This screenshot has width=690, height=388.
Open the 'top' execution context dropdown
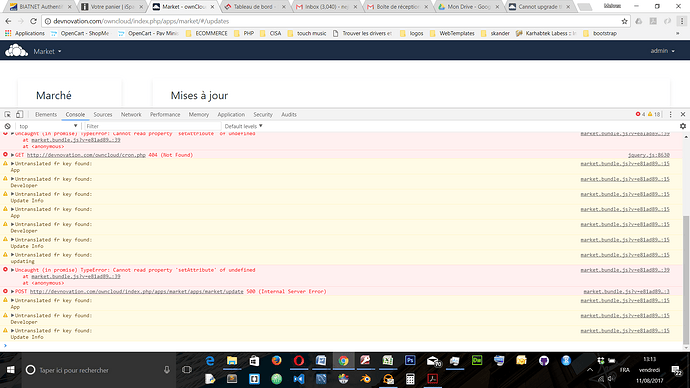point(48,126)
